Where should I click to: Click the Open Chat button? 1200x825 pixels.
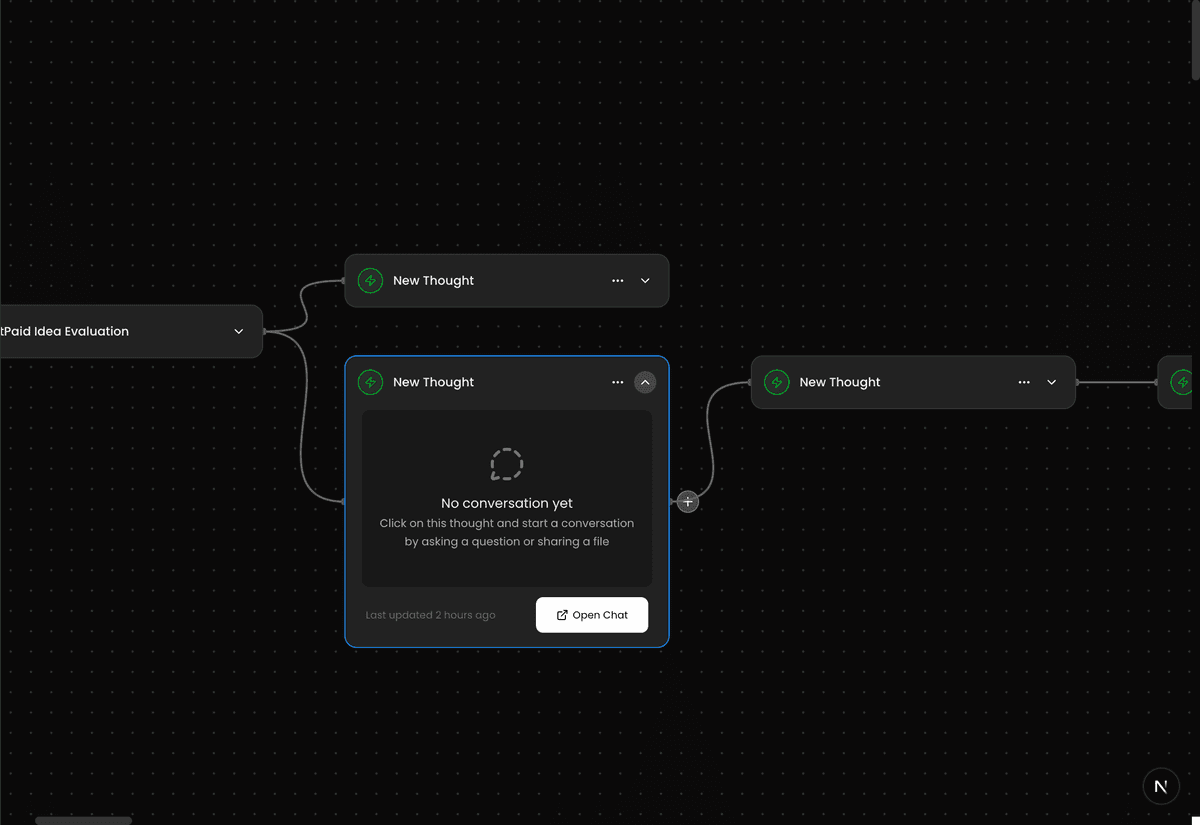click(592, 615)
